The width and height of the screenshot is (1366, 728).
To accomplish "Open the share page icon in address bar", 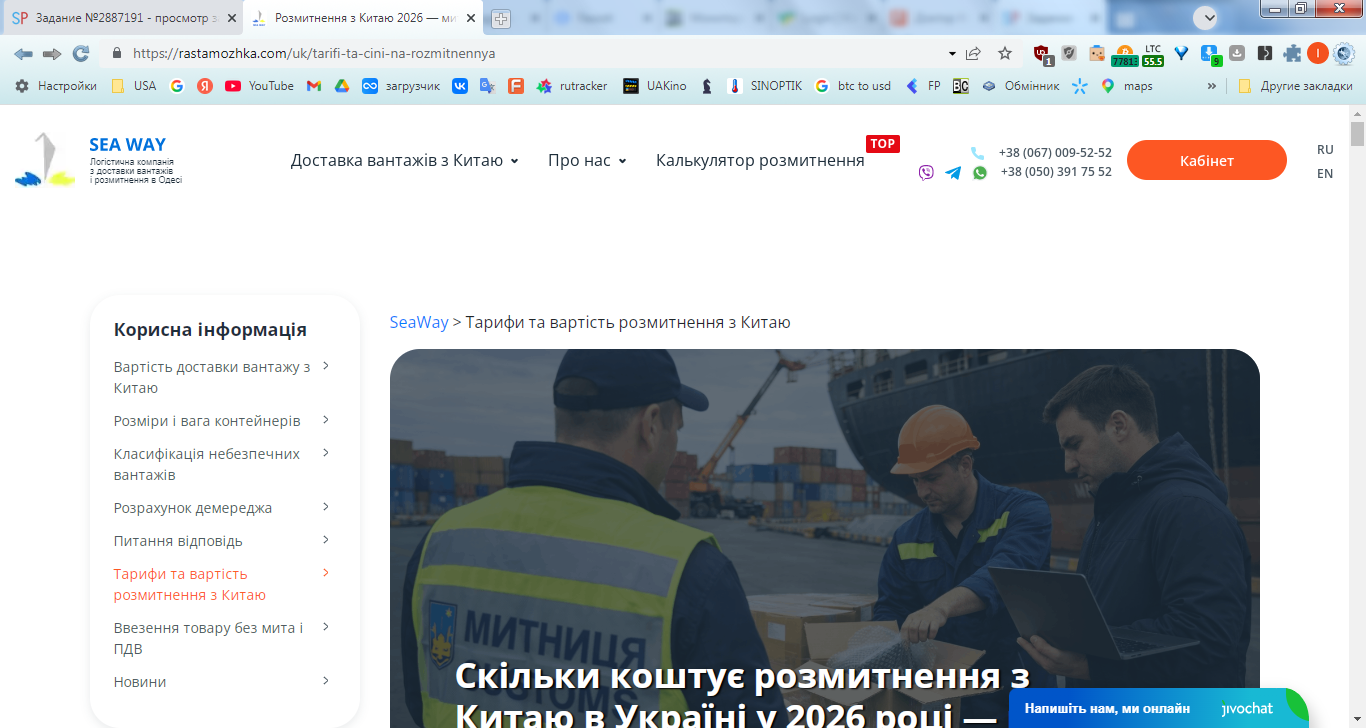I will click(x=973, y=53).
